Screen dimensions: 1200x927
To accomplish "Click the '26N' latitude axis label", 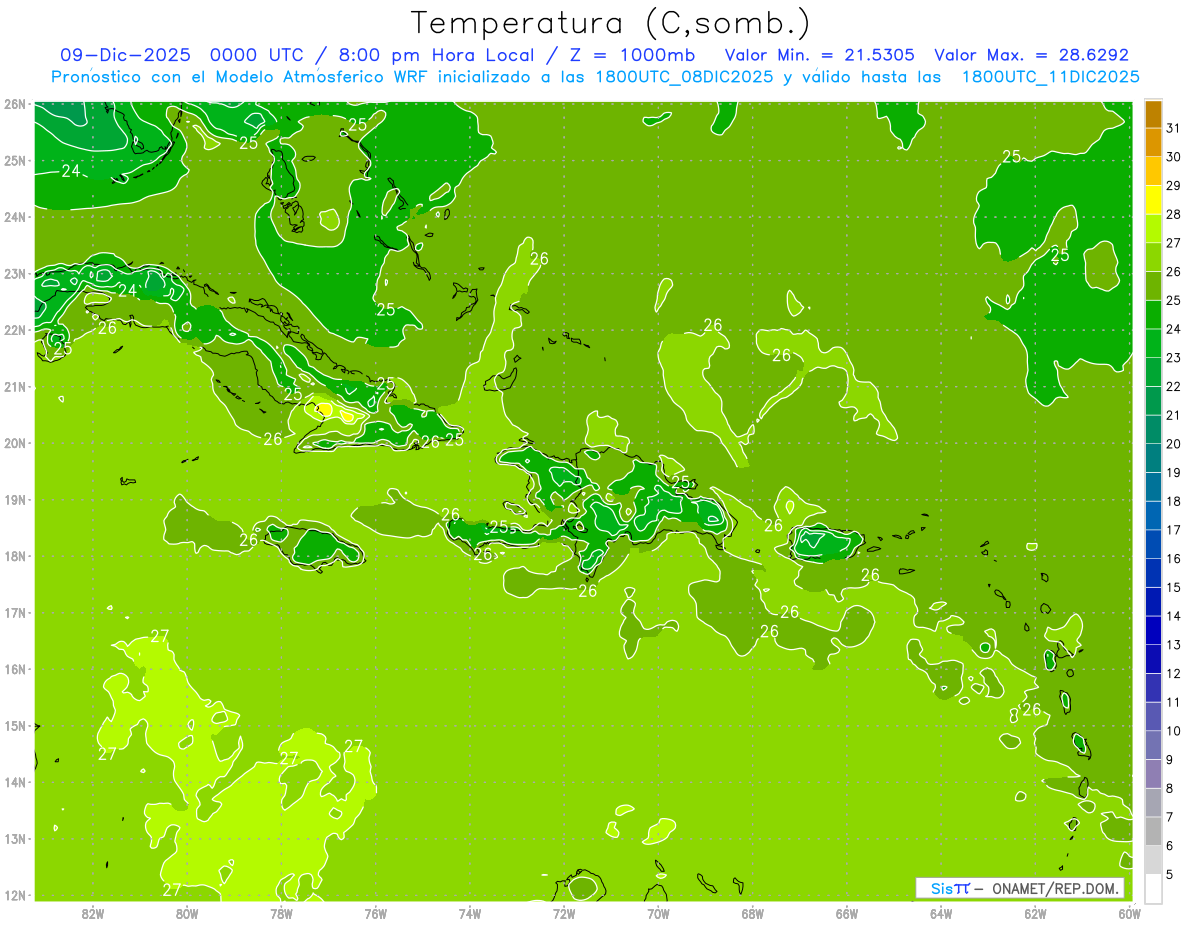I will [x=15, y=104].
